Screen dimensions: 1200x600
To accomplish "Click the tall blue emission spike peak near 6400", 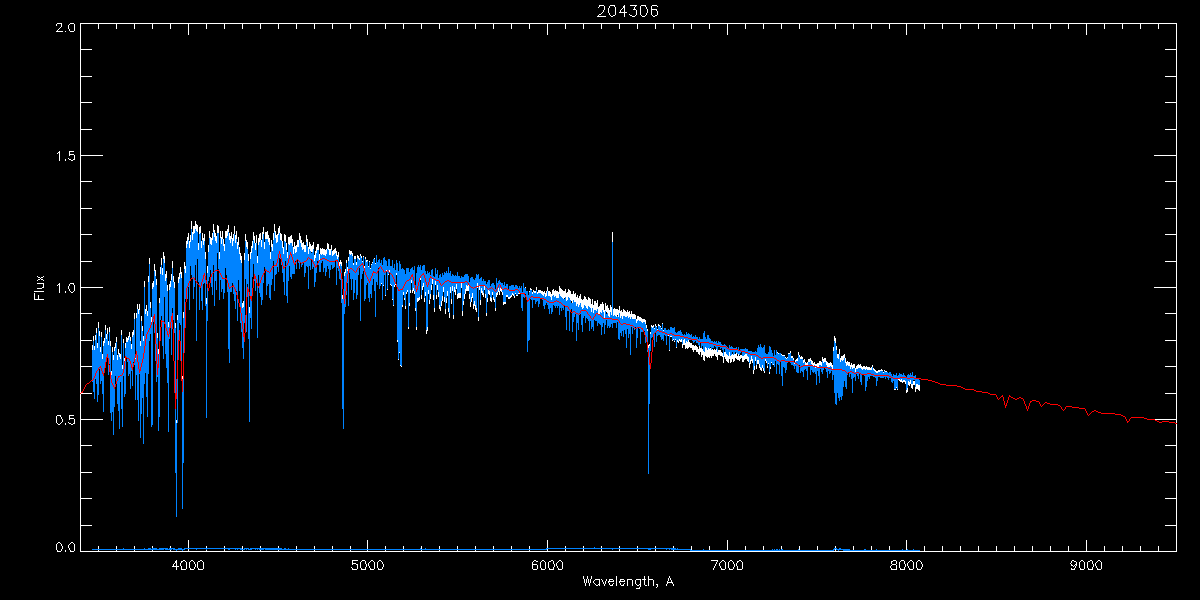I will point(612,234).
